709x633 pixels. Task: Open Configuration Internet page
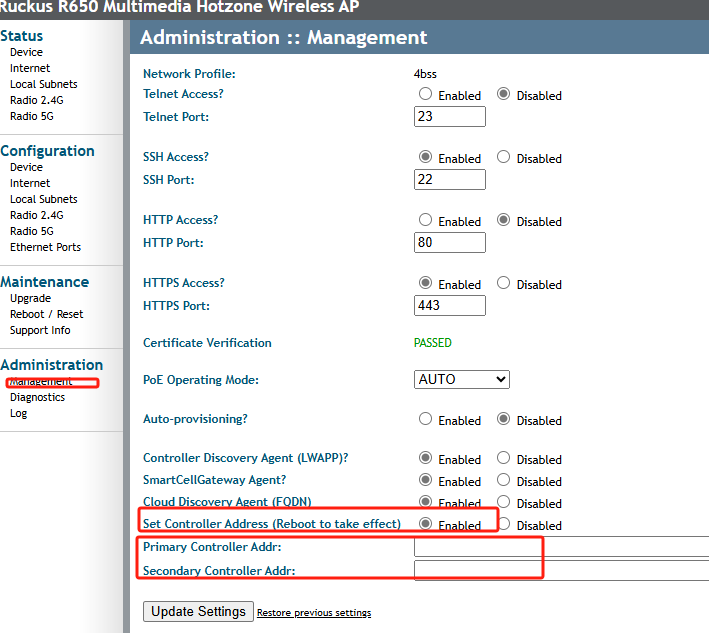(x=30, y=183)
